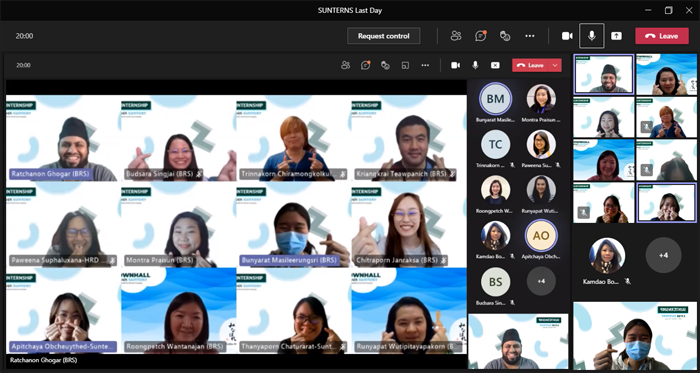Select the purple-outlined thumbnail in right panel
700x373 pixels.
click(667, 203)
